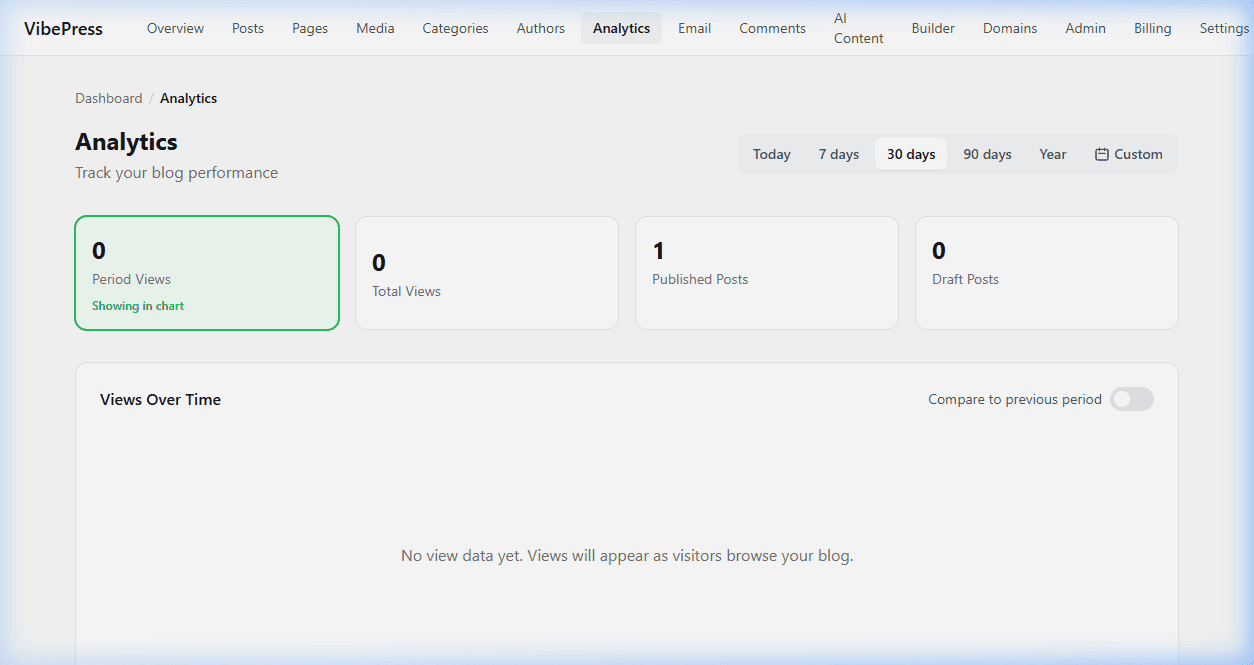Open the Overview tab
Screen dimensions: 1254x665
(x=175, y=28)
